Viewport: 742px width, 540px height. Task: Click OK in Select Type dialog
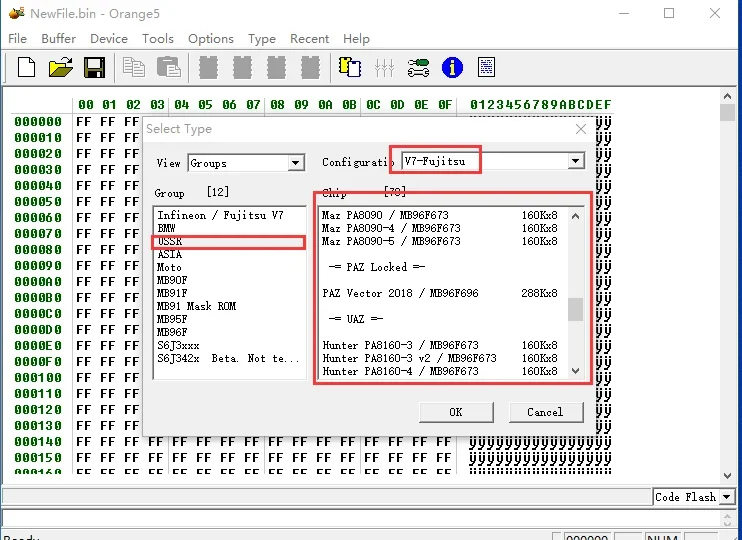(456, 412)
